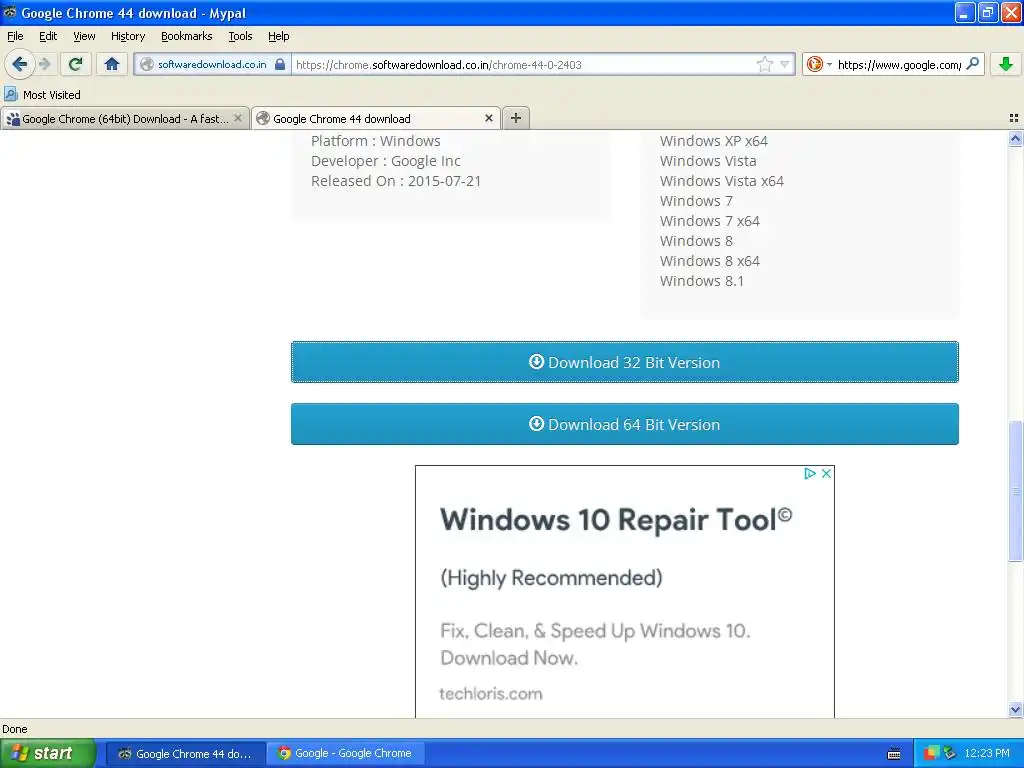This screenshot has width=1024, height=768.
Task: Open the Edit menu
Action: 48,36
